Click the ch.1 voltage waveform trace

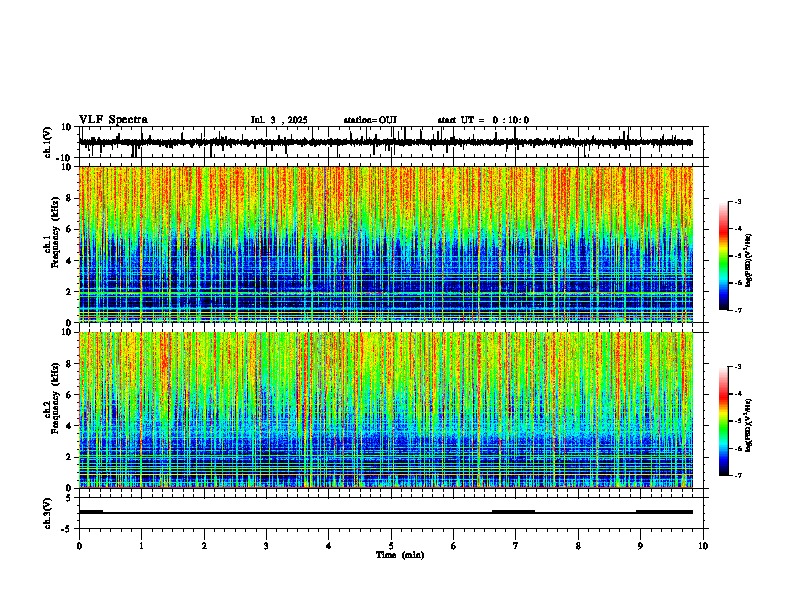(x=385, y=142)
